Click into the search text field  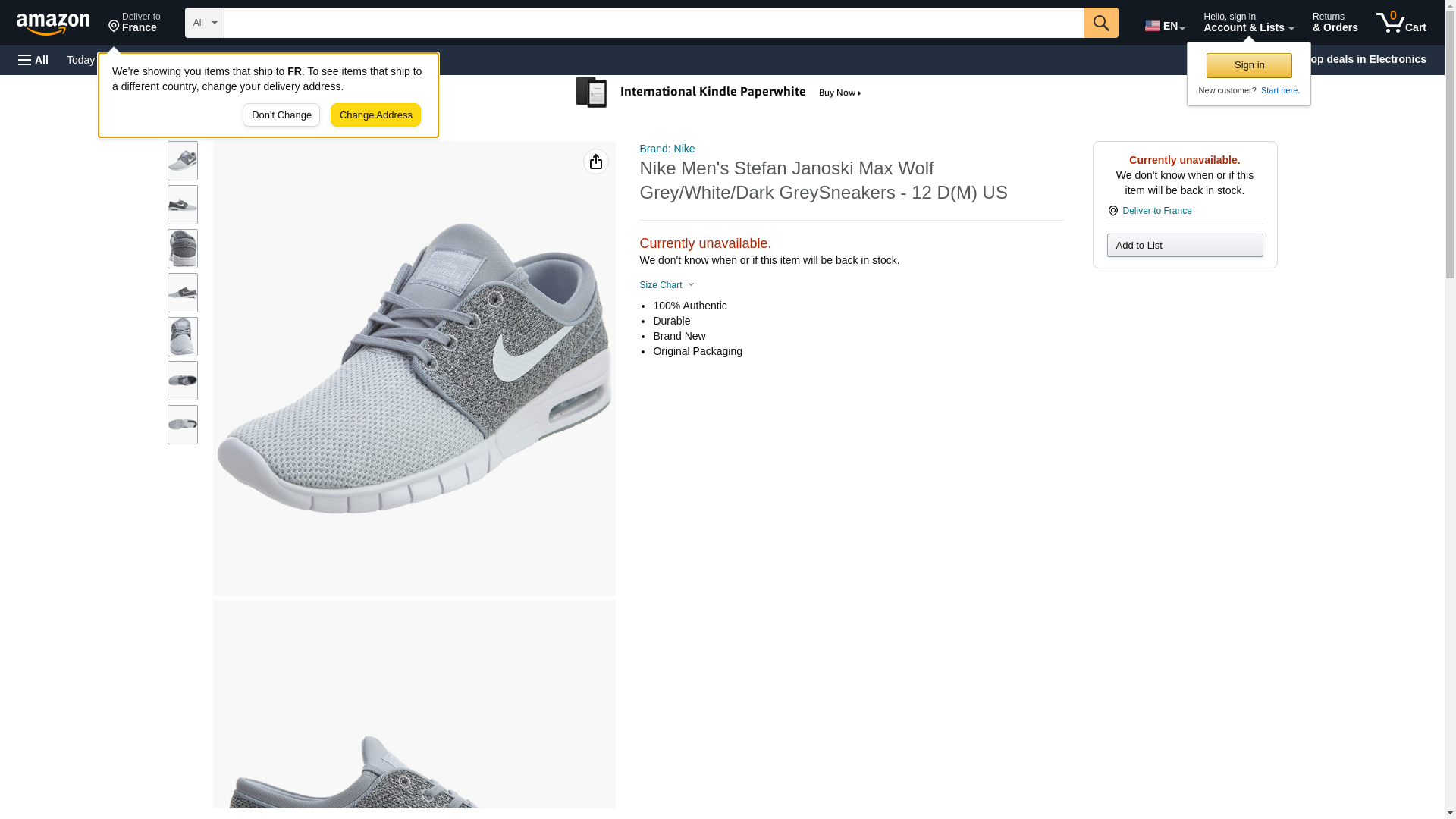coord(653,23)
